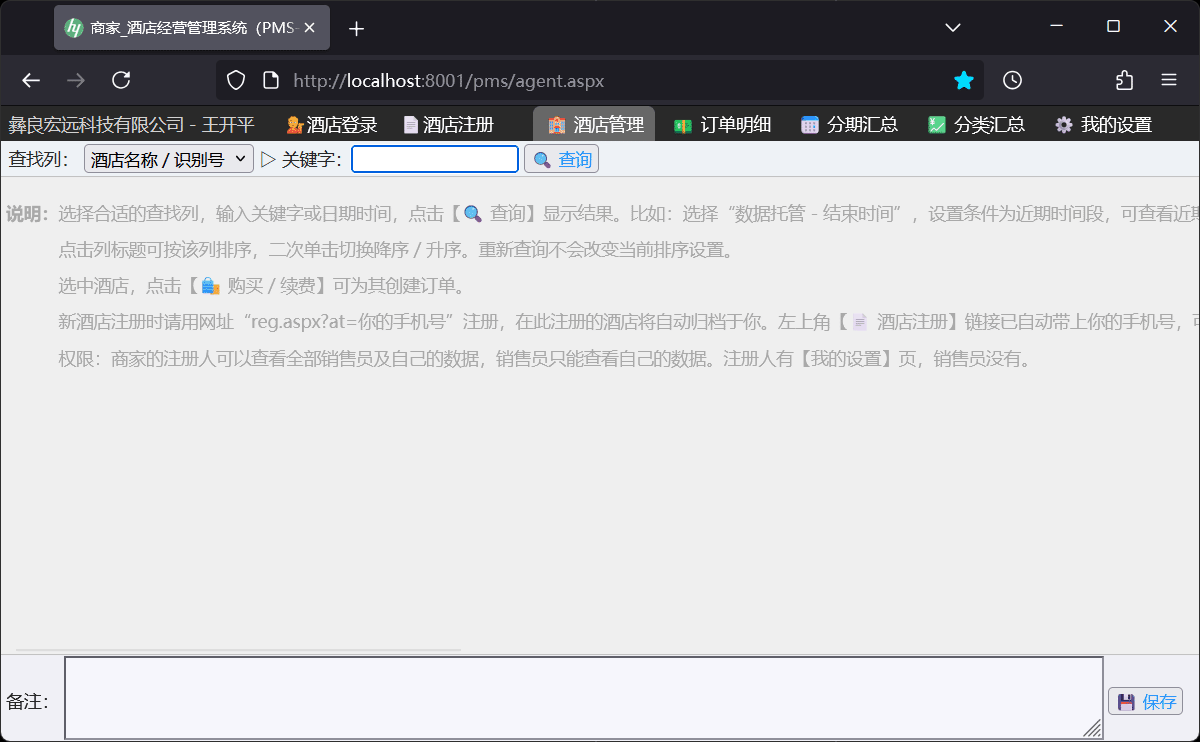Click the gear icon beside 我的设置
The height and width of the screenshot is (742, 1200).
1063,124
